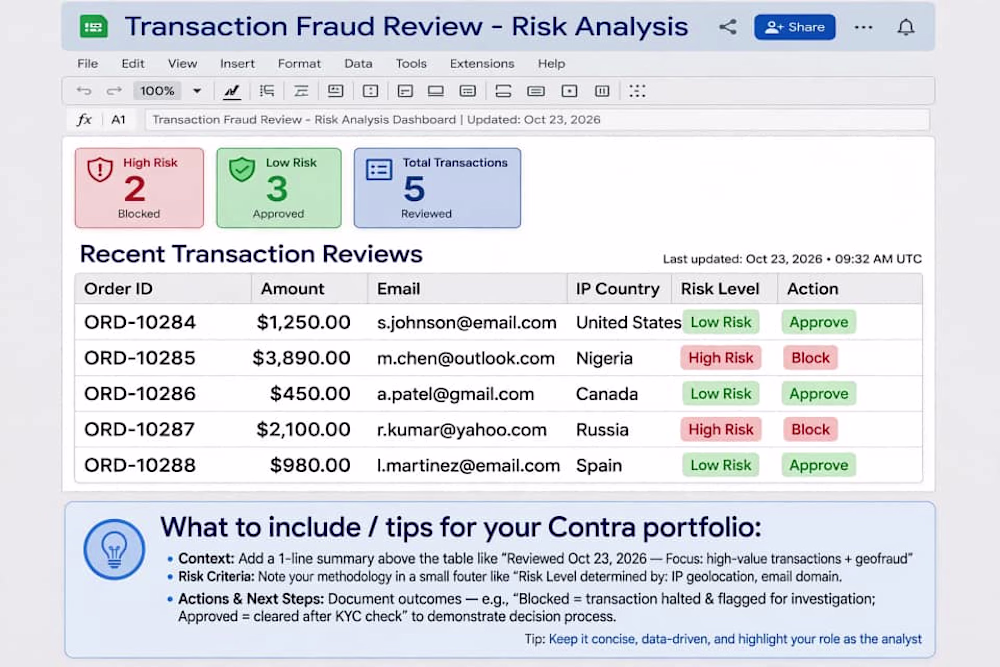Viewport: 1000px width, 667px height.
Task: Click the Nigeria IP country cell
Action: pyautogui.click(x=604, y=358)
